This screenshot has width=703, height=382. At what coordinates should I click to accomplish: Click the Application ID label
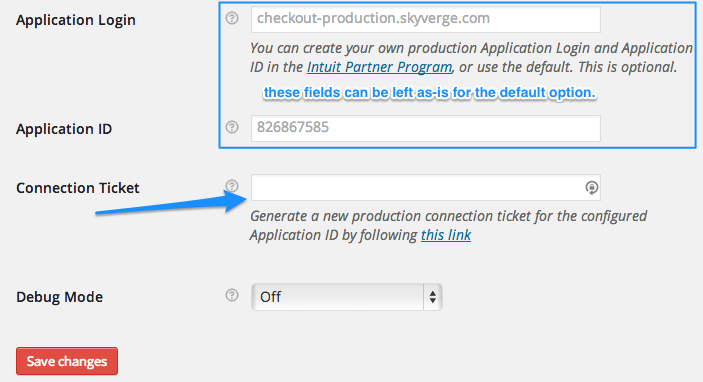tap(64, 129)
